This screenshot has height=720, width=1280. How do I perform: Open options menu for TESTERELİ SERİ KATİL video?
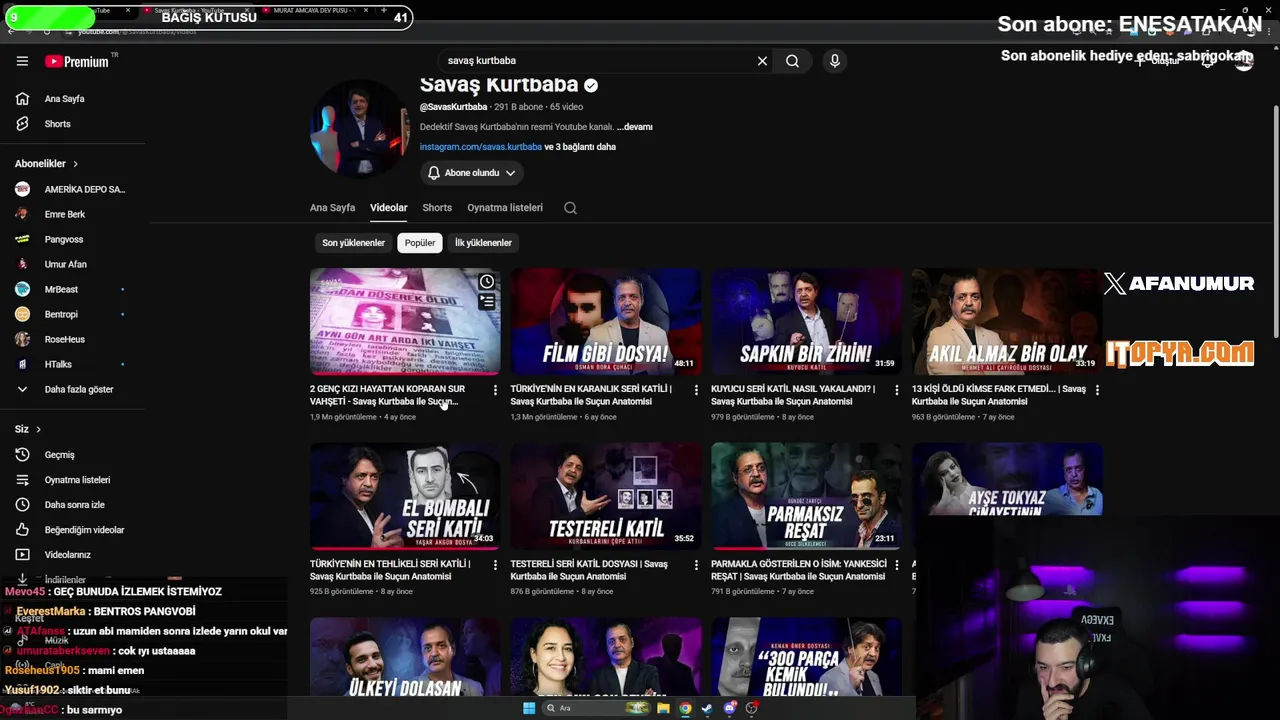click(696, 565)
